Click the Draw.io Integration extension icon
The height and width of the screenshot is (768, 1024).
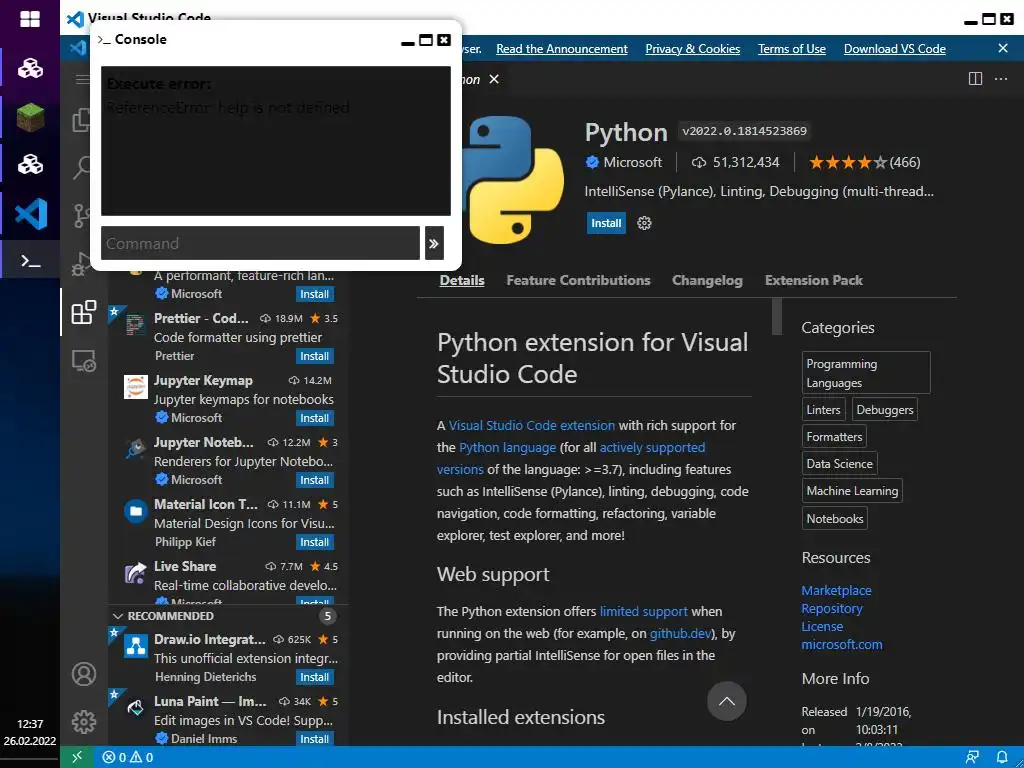136,647
